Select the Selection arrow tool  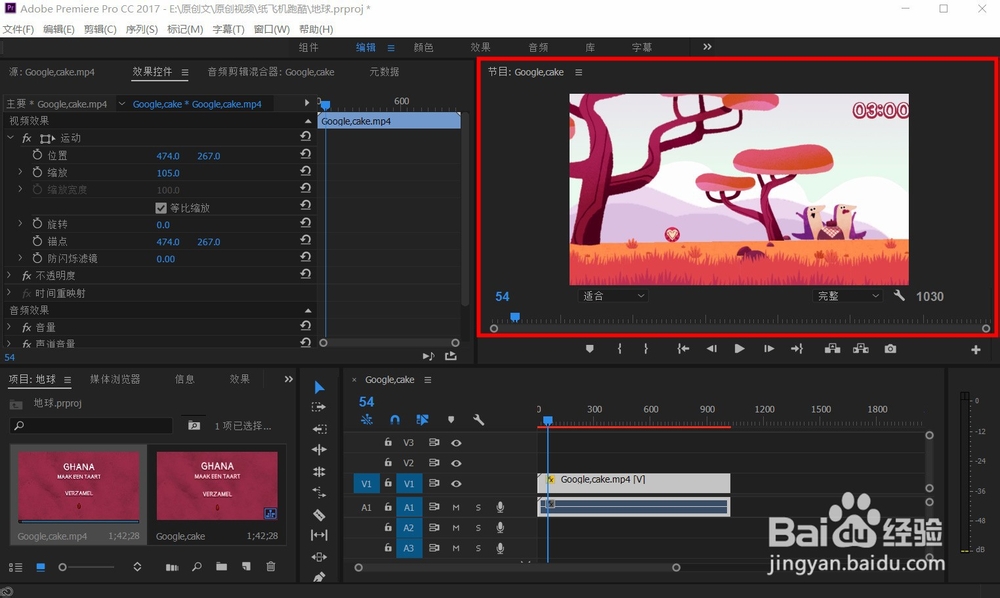click(x=319, y=387)
